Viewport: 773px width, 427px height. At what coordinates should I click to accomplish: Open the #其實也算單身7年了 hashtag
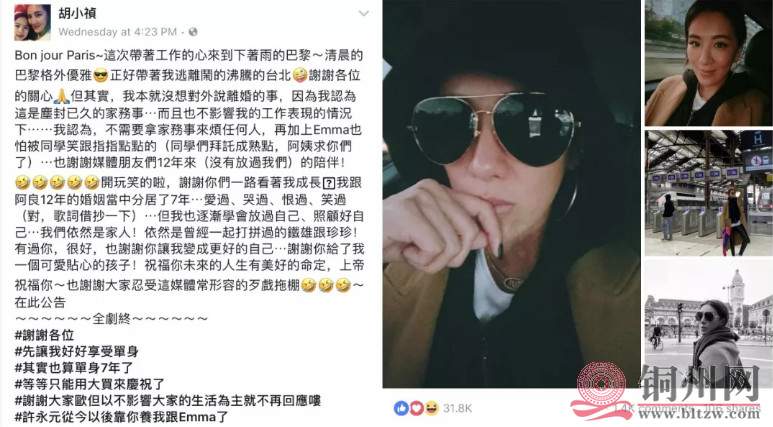[x=74, y=368]
